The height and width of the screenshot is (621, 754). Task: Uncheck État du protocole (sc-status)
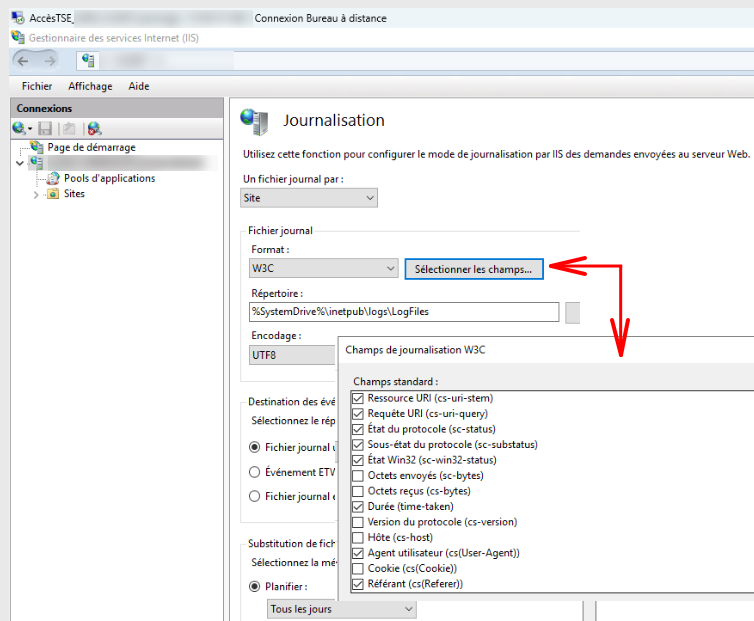[x=357, y=429]
